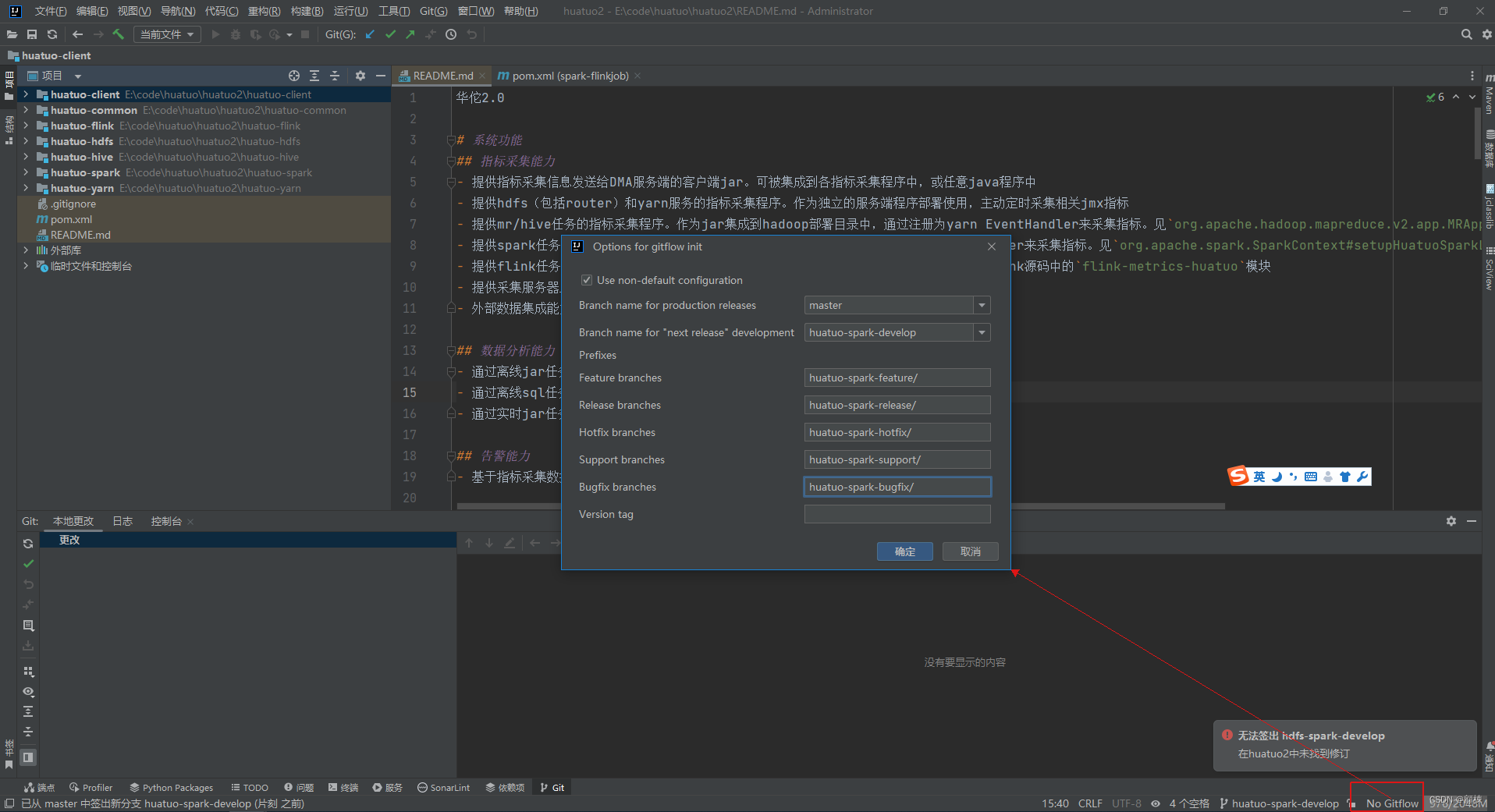The image size is (1495, 812).
Task: Click the empty Version tag field
Action: (x=897, y=514)
